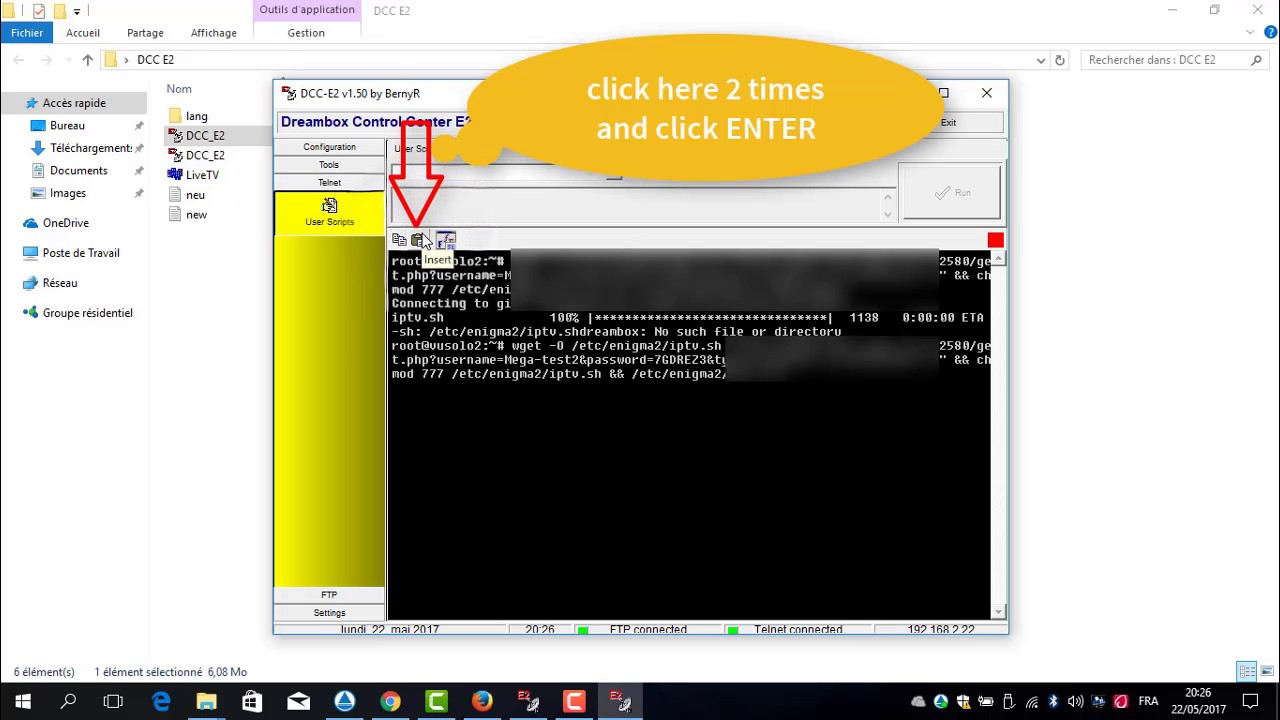The image size is (1280, 720).
Task: Click the copy icon in telnet toolbar
Action: (x=399, y=240)
